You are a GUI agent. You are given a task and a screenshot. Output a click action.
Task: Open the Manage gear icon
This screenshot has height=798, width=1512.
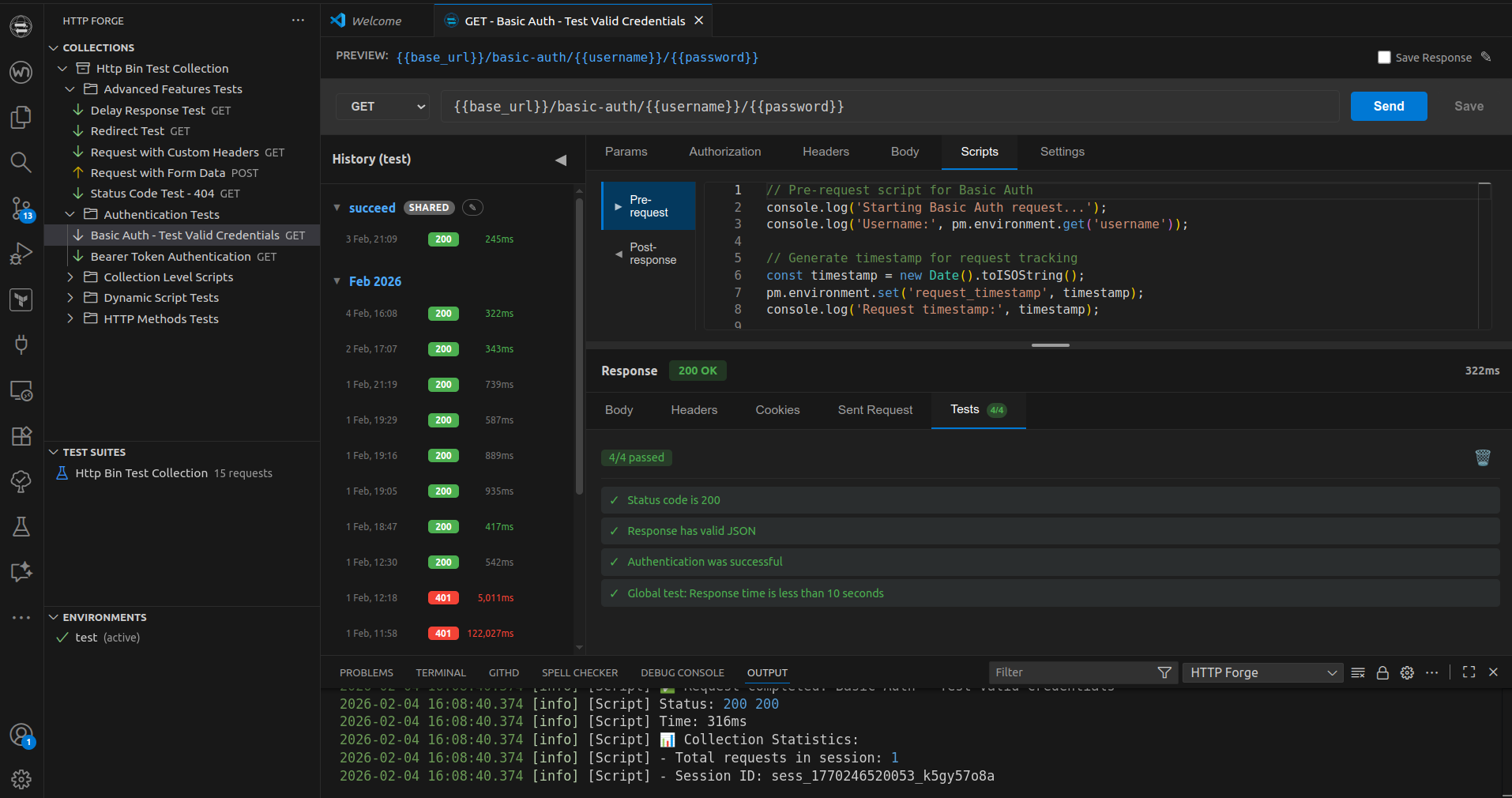(21, 780)
